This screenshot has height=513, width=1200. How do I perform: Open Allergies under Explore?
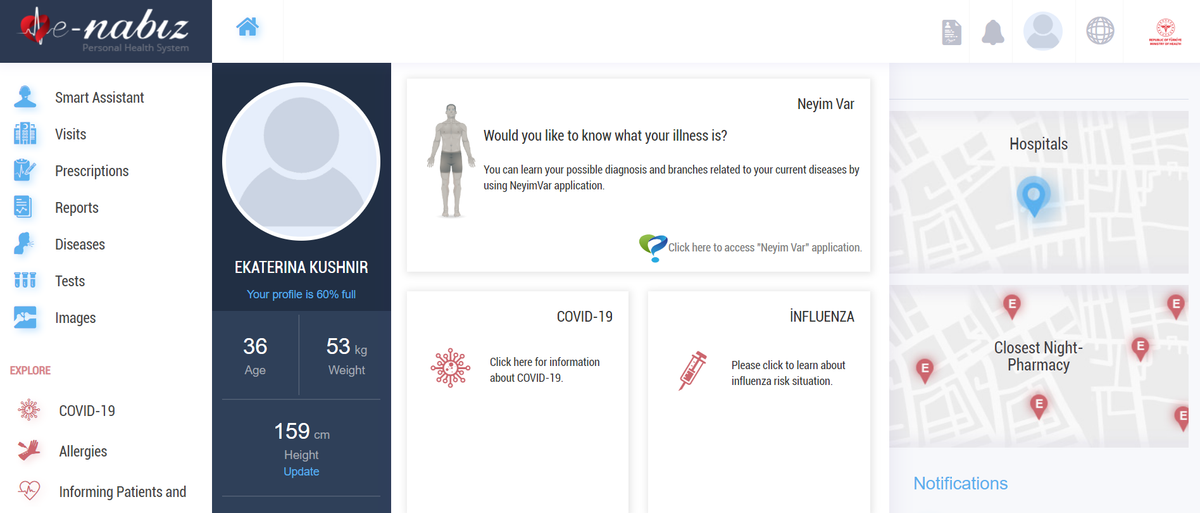(83, 451)
